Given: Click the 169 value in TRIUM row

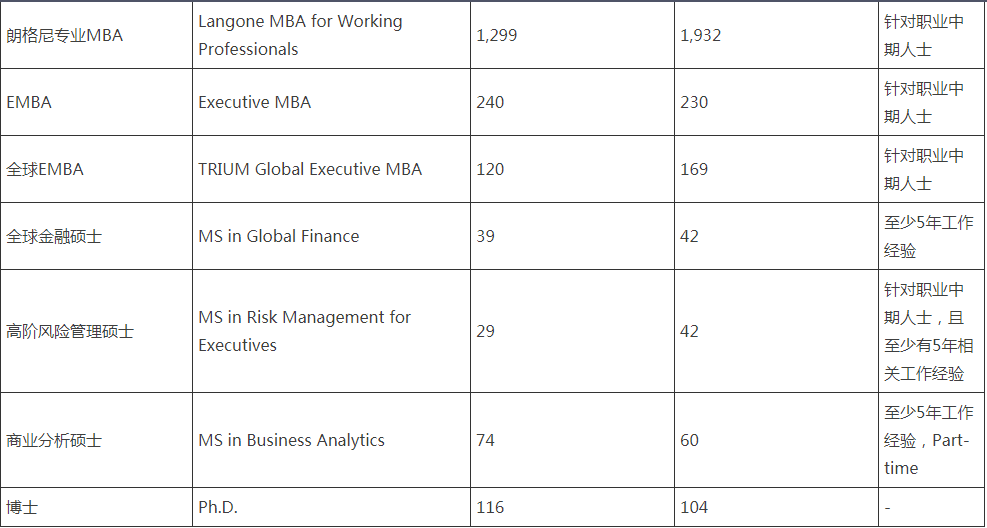Looking at the screenshot, I should [694, 169].
